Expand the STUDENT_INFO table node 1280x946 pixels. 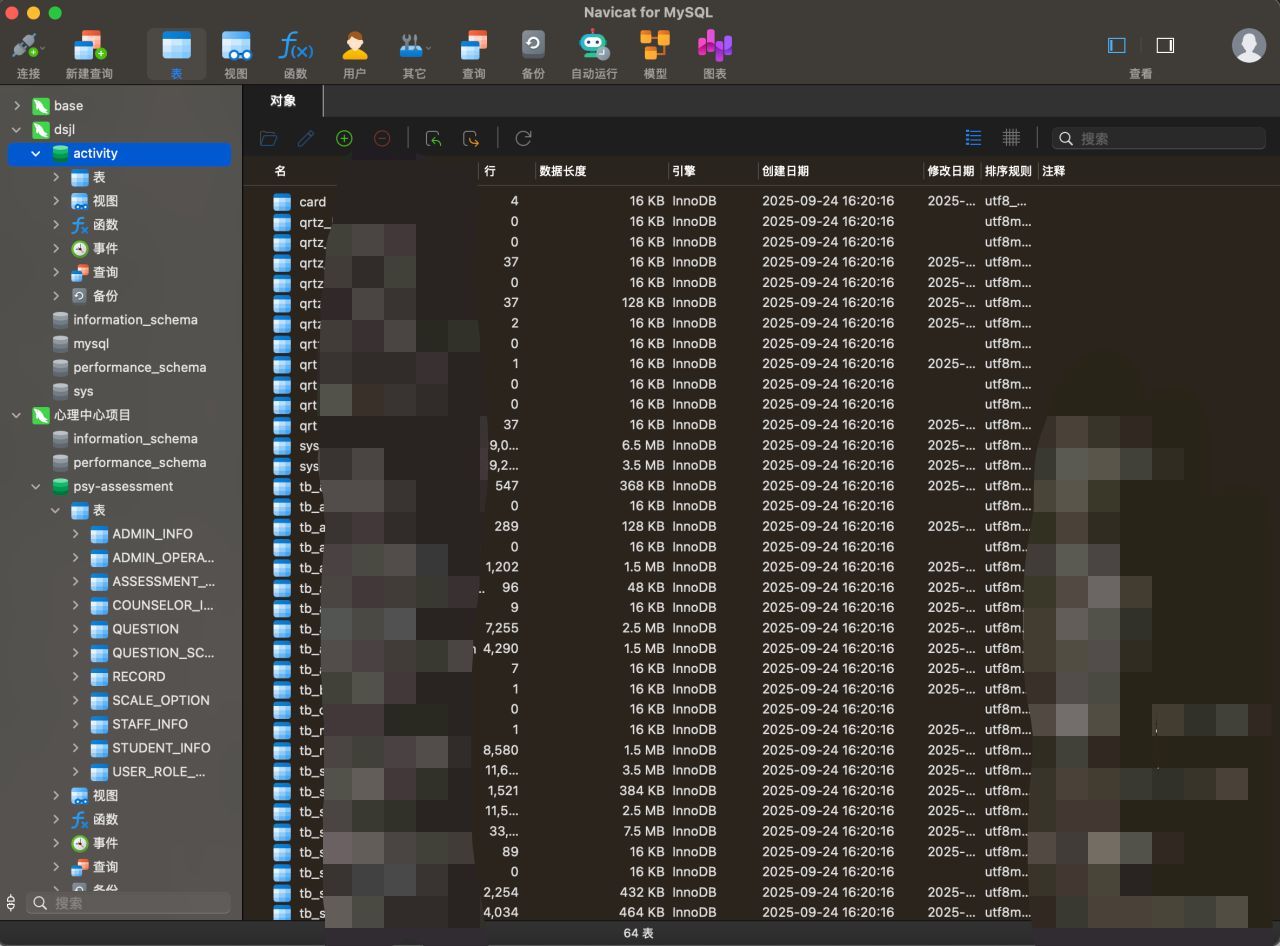[x=76, y=748]
